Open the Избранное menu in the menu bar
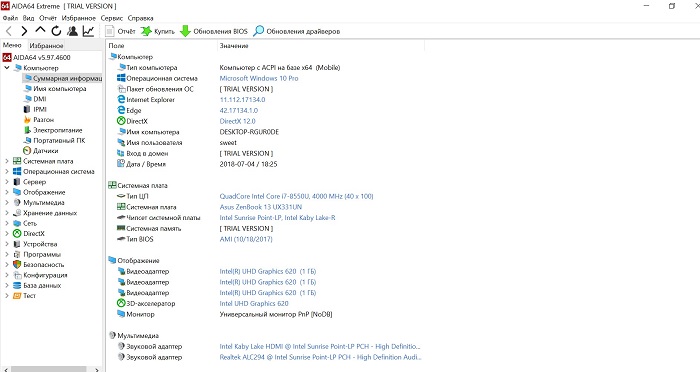This screenshot has width=700, height=372. tap(79, 18)
